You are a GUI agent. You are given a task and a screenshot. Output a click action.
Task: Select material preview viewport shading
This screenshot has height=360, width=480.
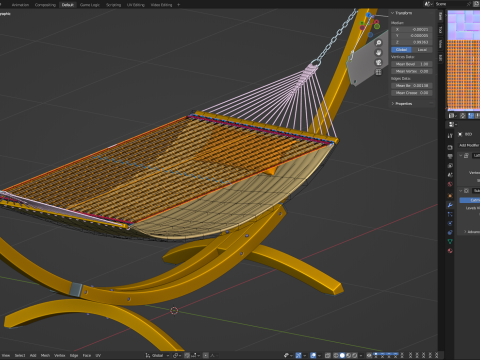348,355
